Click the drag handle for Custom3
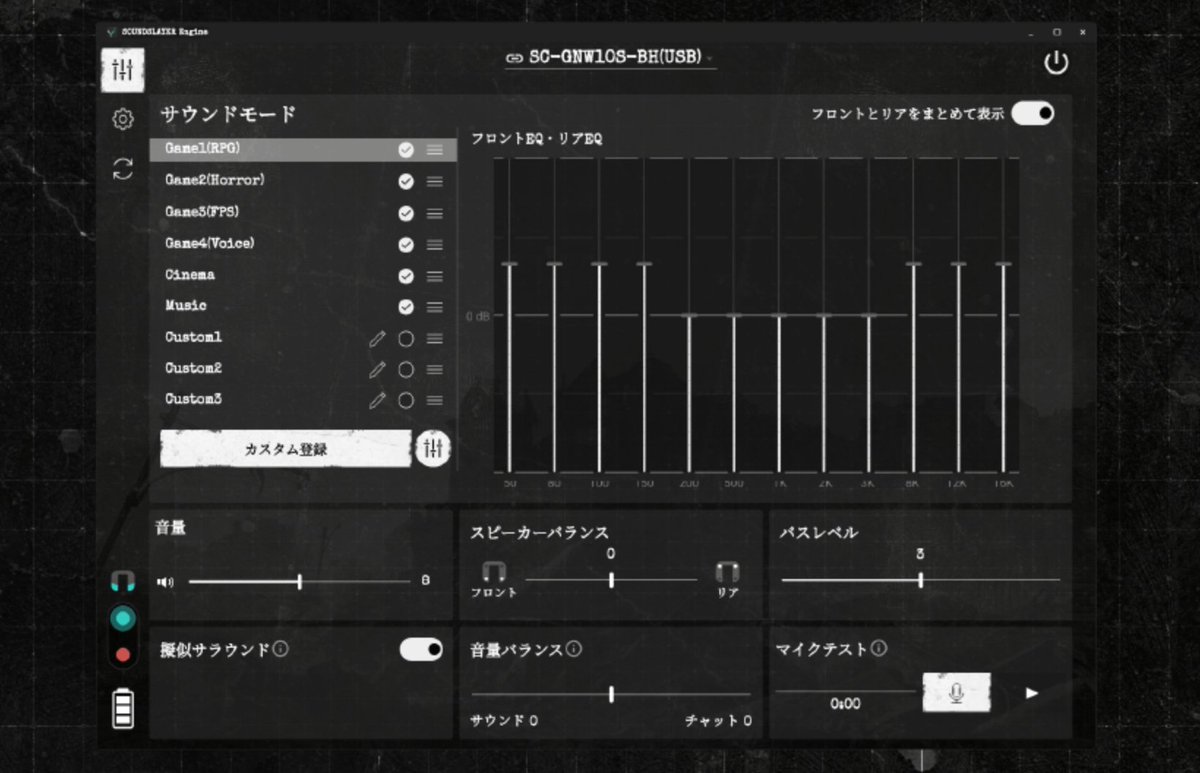Image resolution: width=1200 pixels, height=773 pixels. (434, 401)
